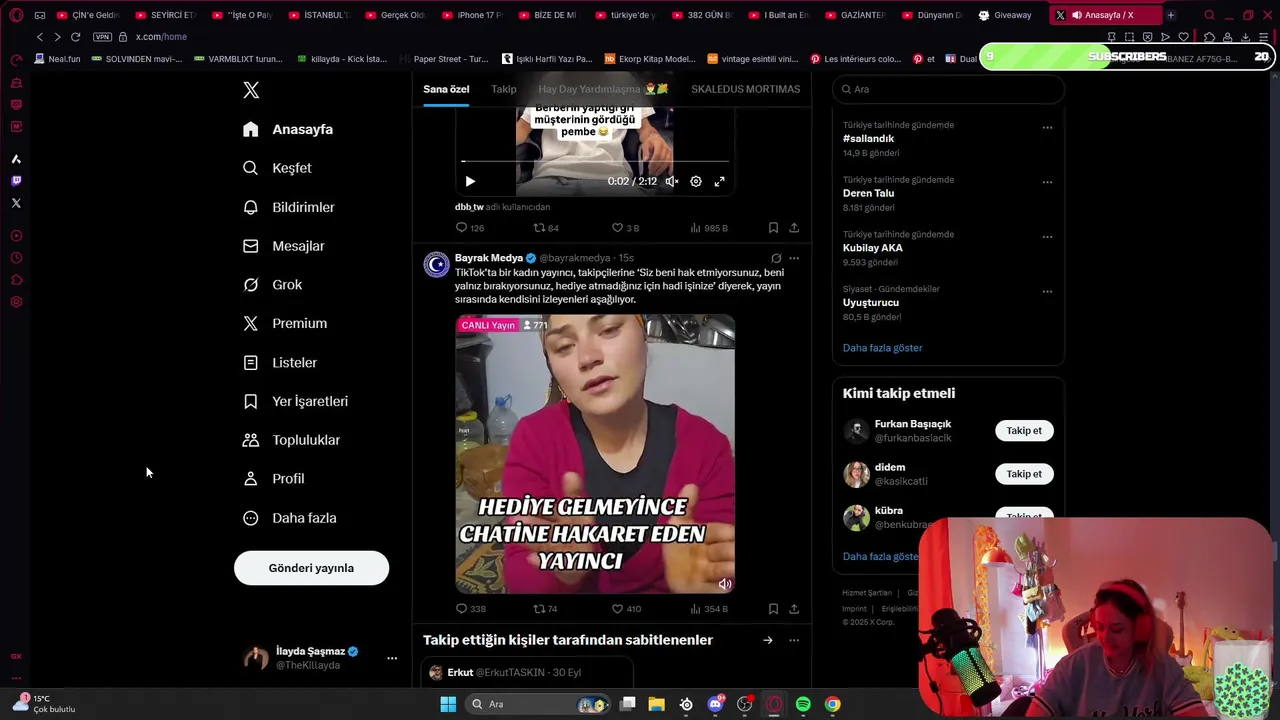Open Bayrak Medya profile avatar
Screen dimensions: 1280x720
436,264
